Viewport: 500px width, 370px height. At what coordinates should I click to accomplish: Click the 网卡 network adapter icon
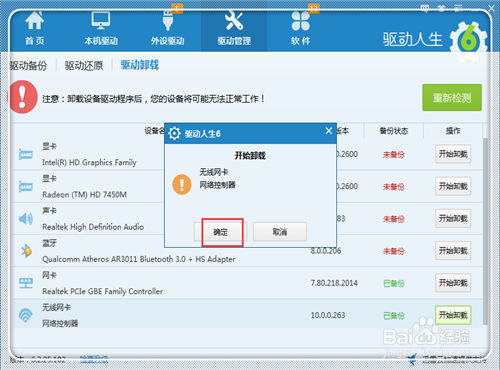[x=26, y=283]
